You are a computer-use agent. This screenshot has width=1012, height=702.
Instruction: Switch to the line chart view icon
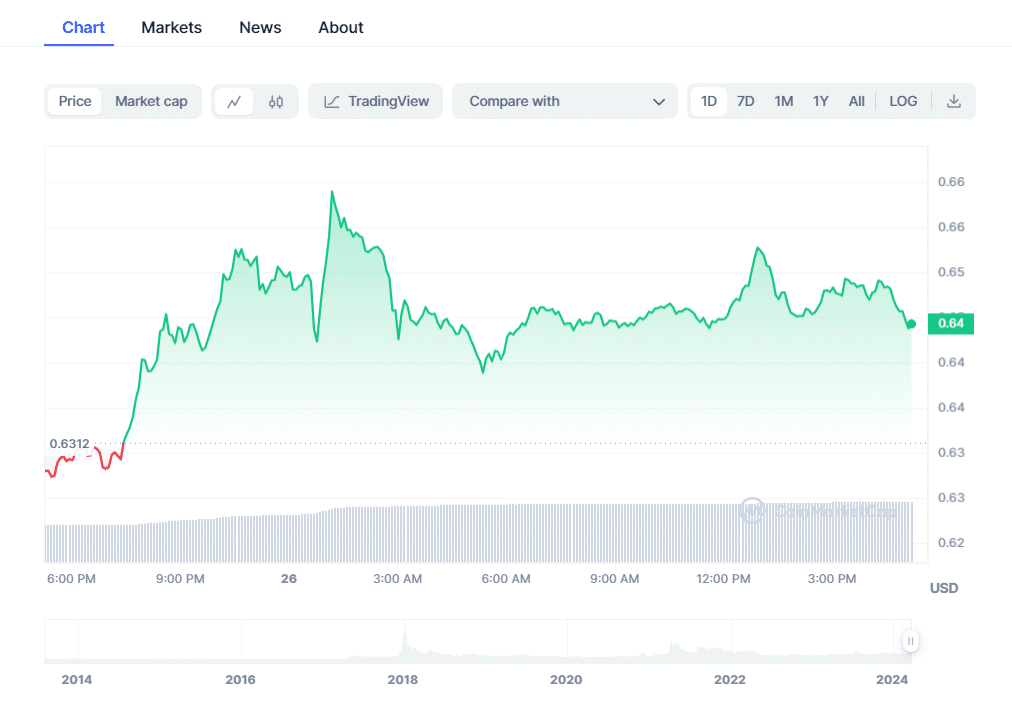tap(234, 102)
